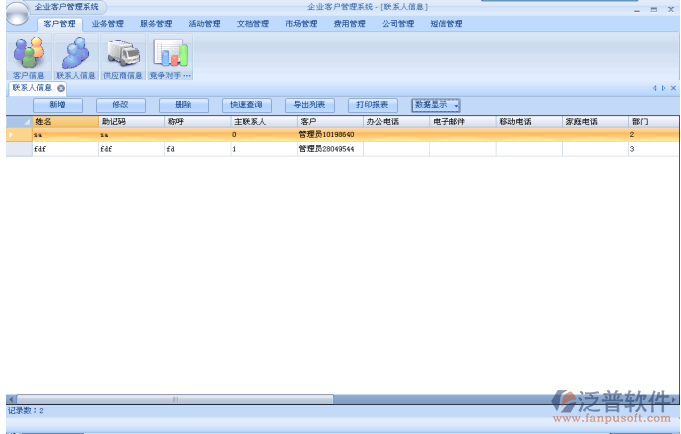Screen dimensions: 681x434
Task: Open the 市场管理 ribbon tab
Action: 301,23
